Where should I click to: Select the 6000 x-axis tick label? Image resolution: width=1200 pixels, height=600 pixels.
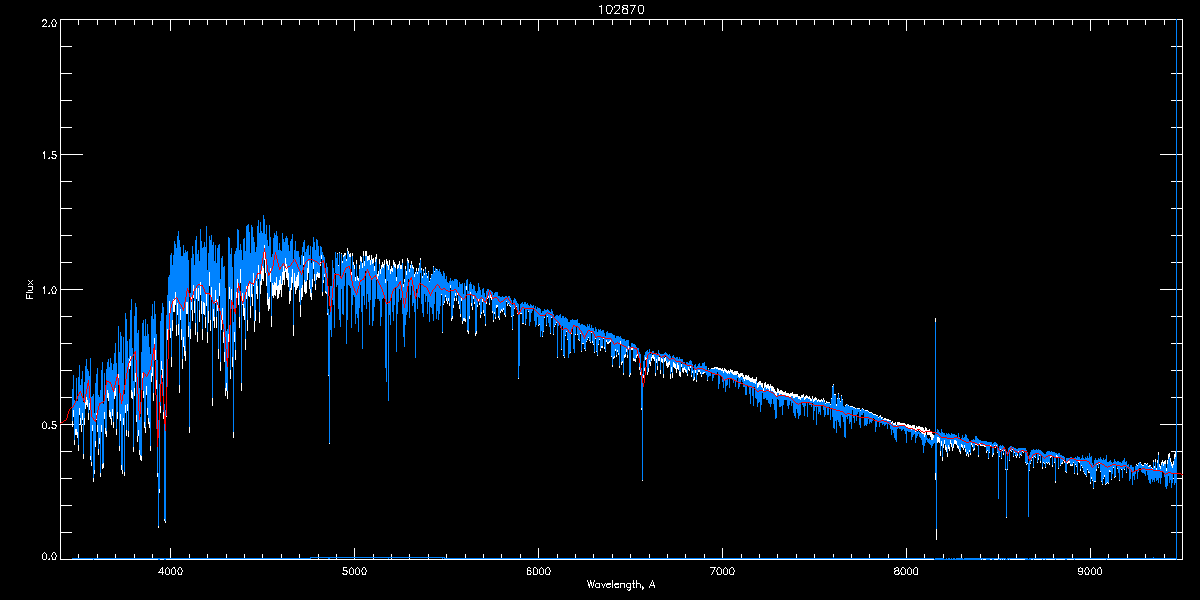click(x=538, y=572)
